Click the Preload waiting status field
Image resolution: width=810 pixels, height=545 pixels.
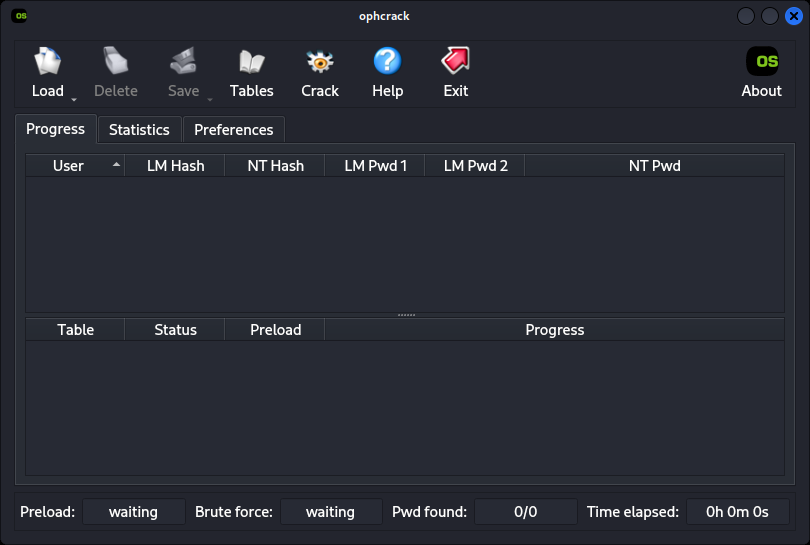134,511
